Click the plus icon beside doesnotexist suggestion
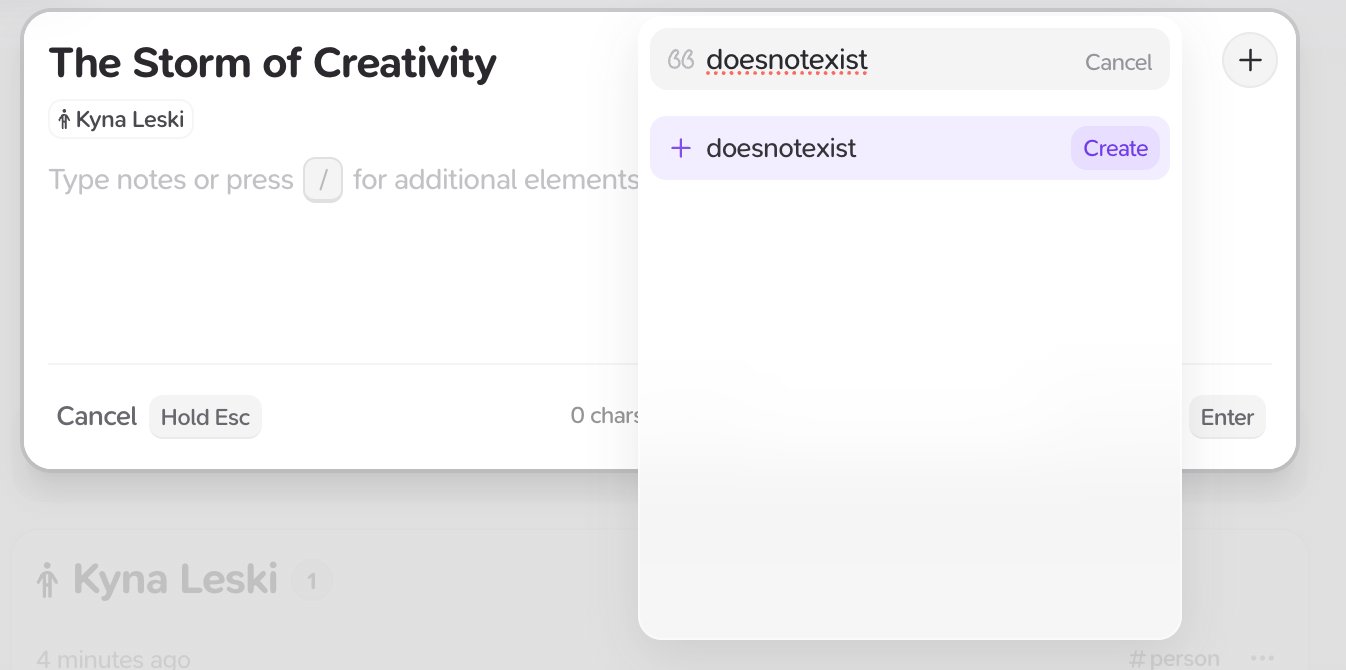This screenshot has width=1346, height=670. (681, 149)
